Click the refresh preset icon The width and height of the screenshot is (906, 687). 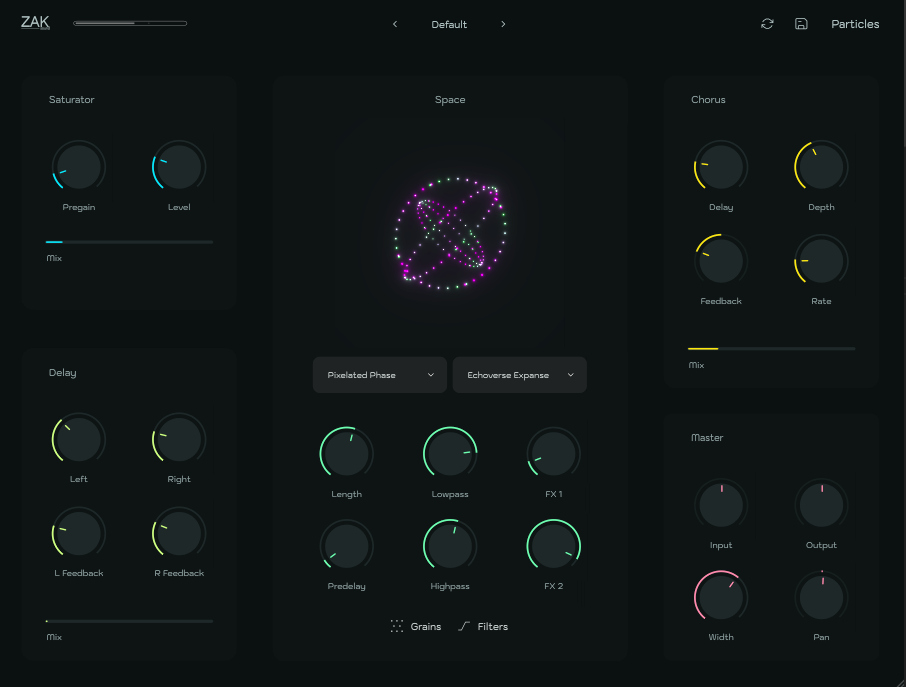click(x=767, y=24)
